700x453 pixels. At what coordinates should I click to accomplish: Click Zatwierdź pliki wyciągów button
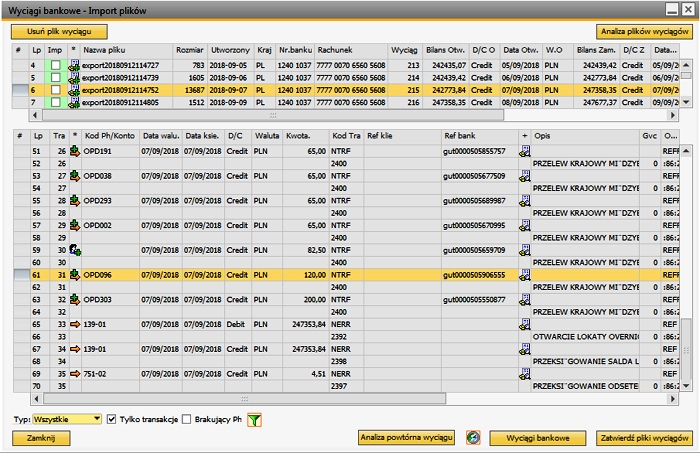tap(644, 438)
